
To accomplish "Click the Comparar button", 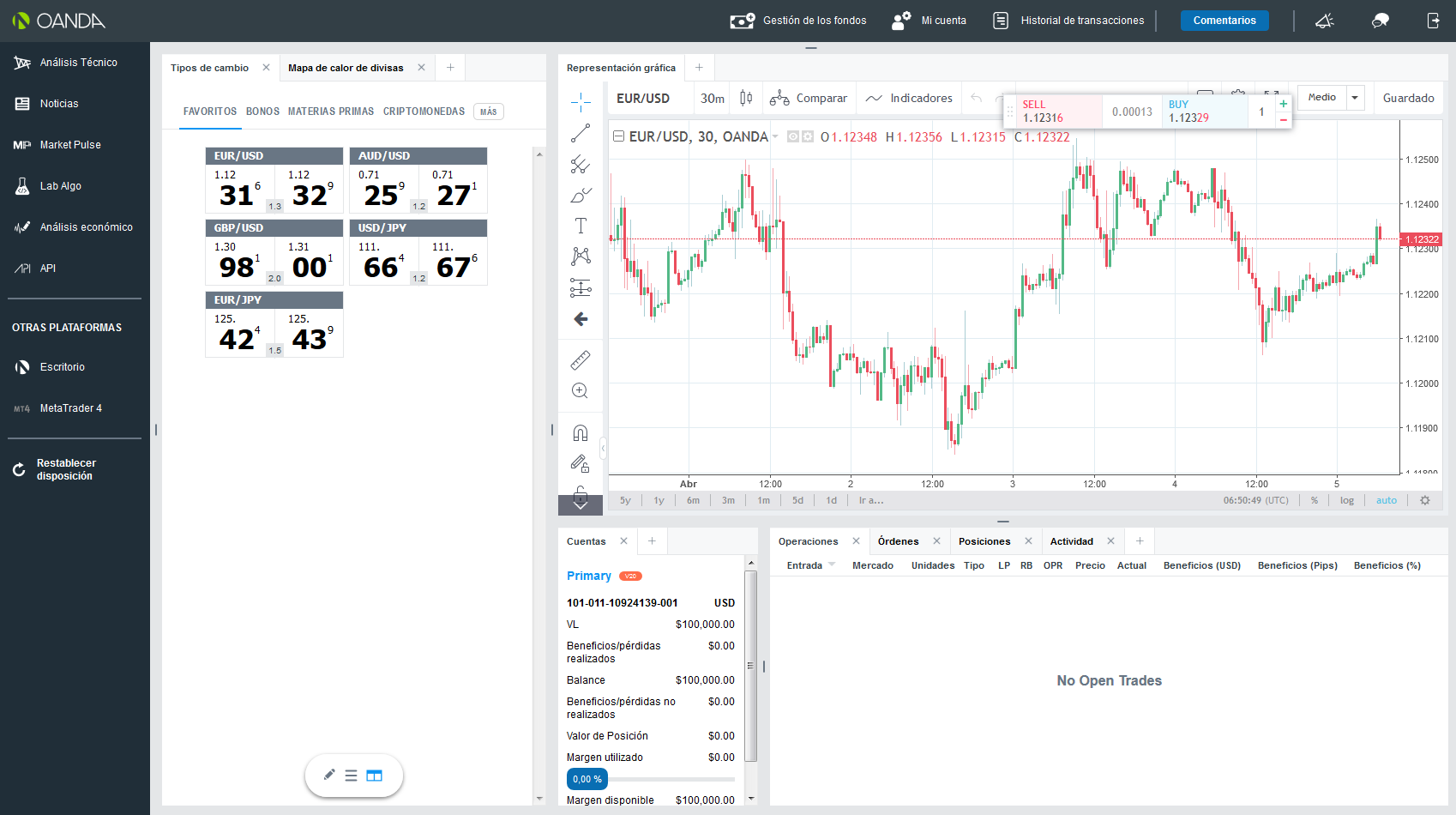I will 809,99.
